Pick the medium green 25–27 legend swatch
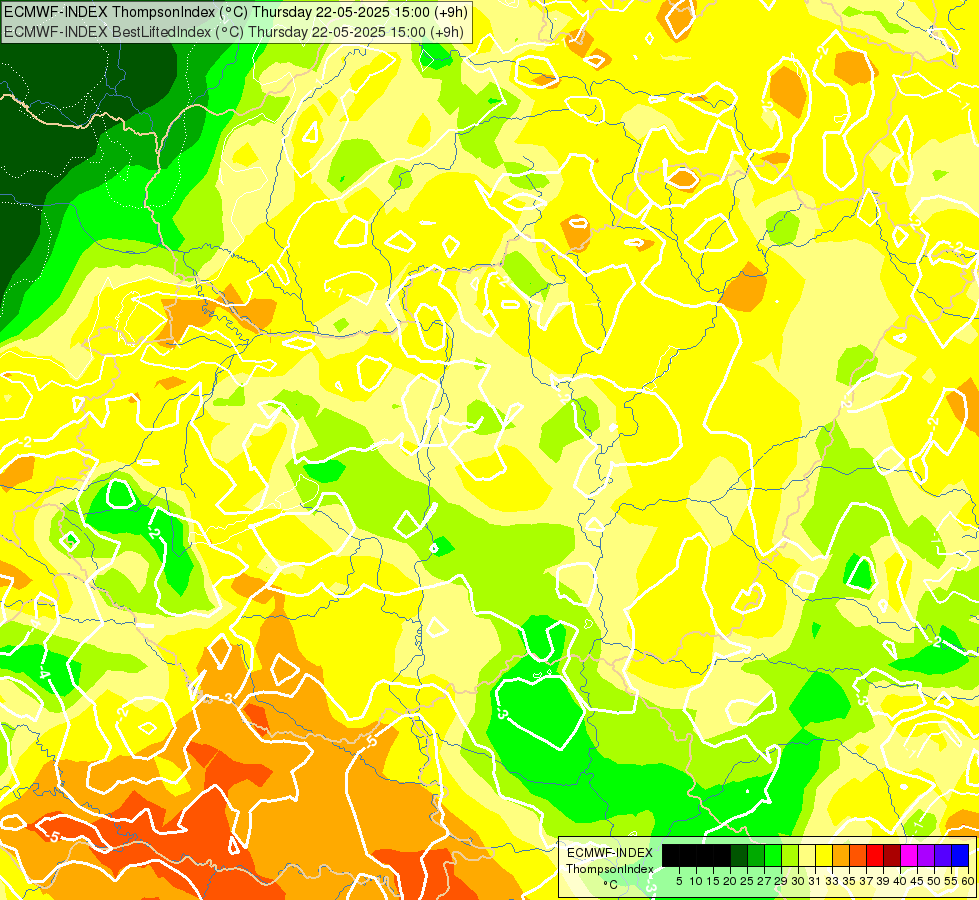 point(756,855)
